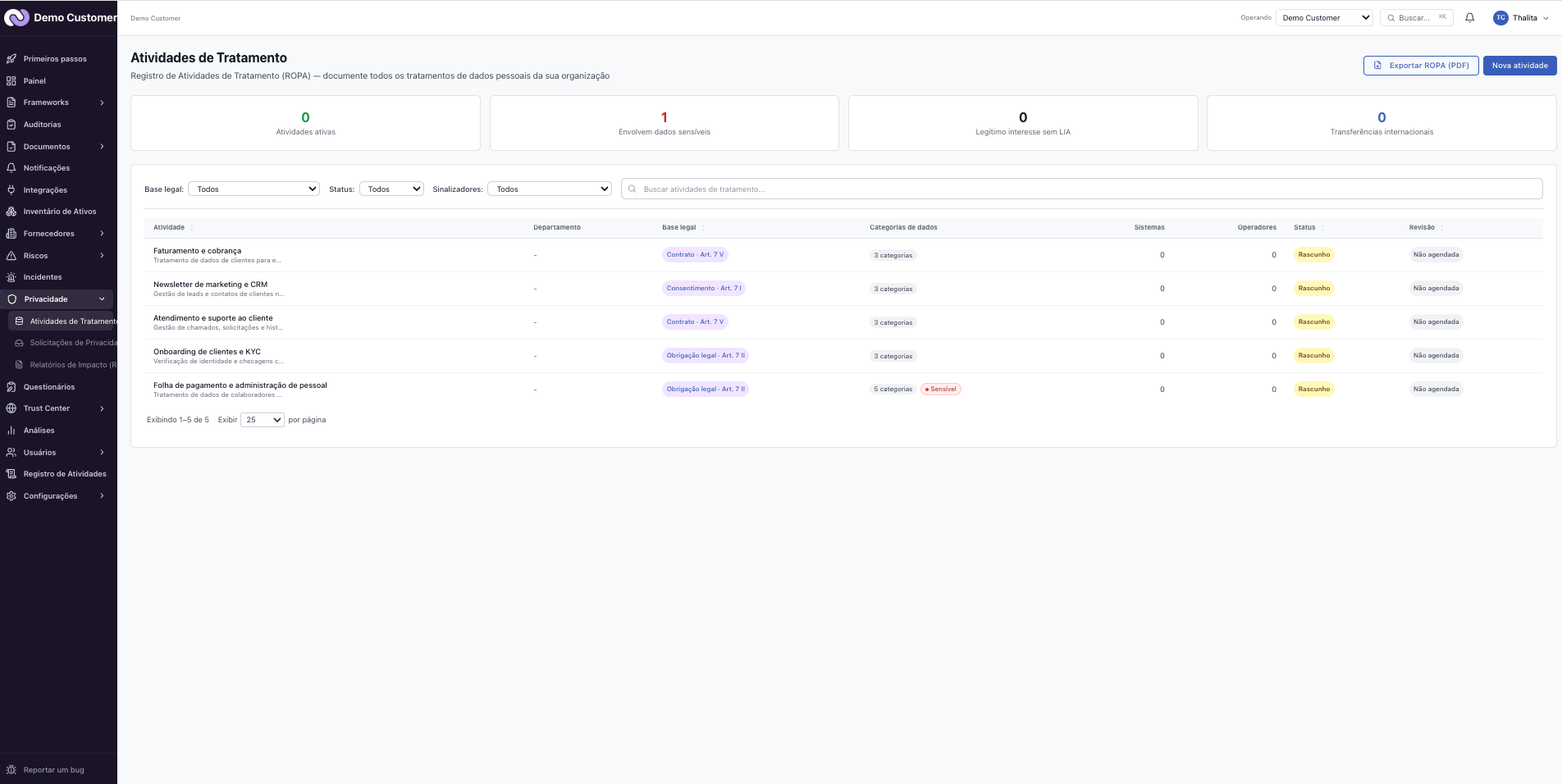The width and height of the screenshot is (1562, 784).
Task: Click the Demo Customer logo icon
Action: click(x=16, y=17)
